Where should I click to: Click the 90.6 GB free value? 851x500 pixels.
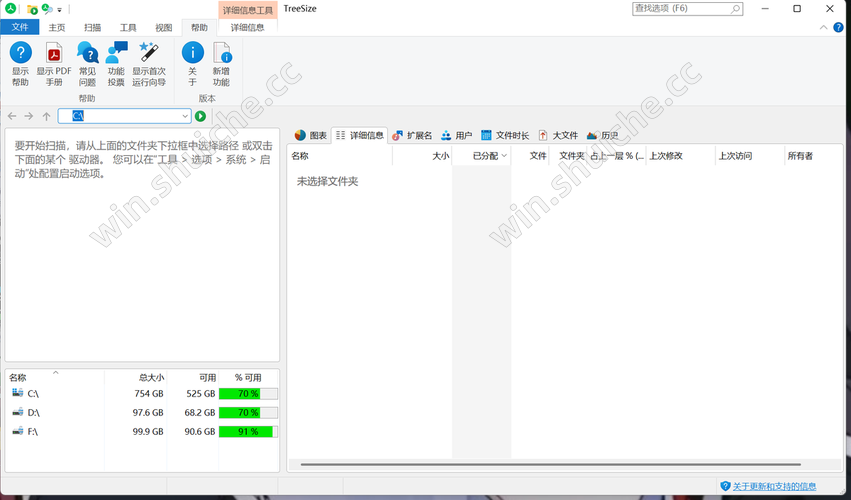click(200, 432)
